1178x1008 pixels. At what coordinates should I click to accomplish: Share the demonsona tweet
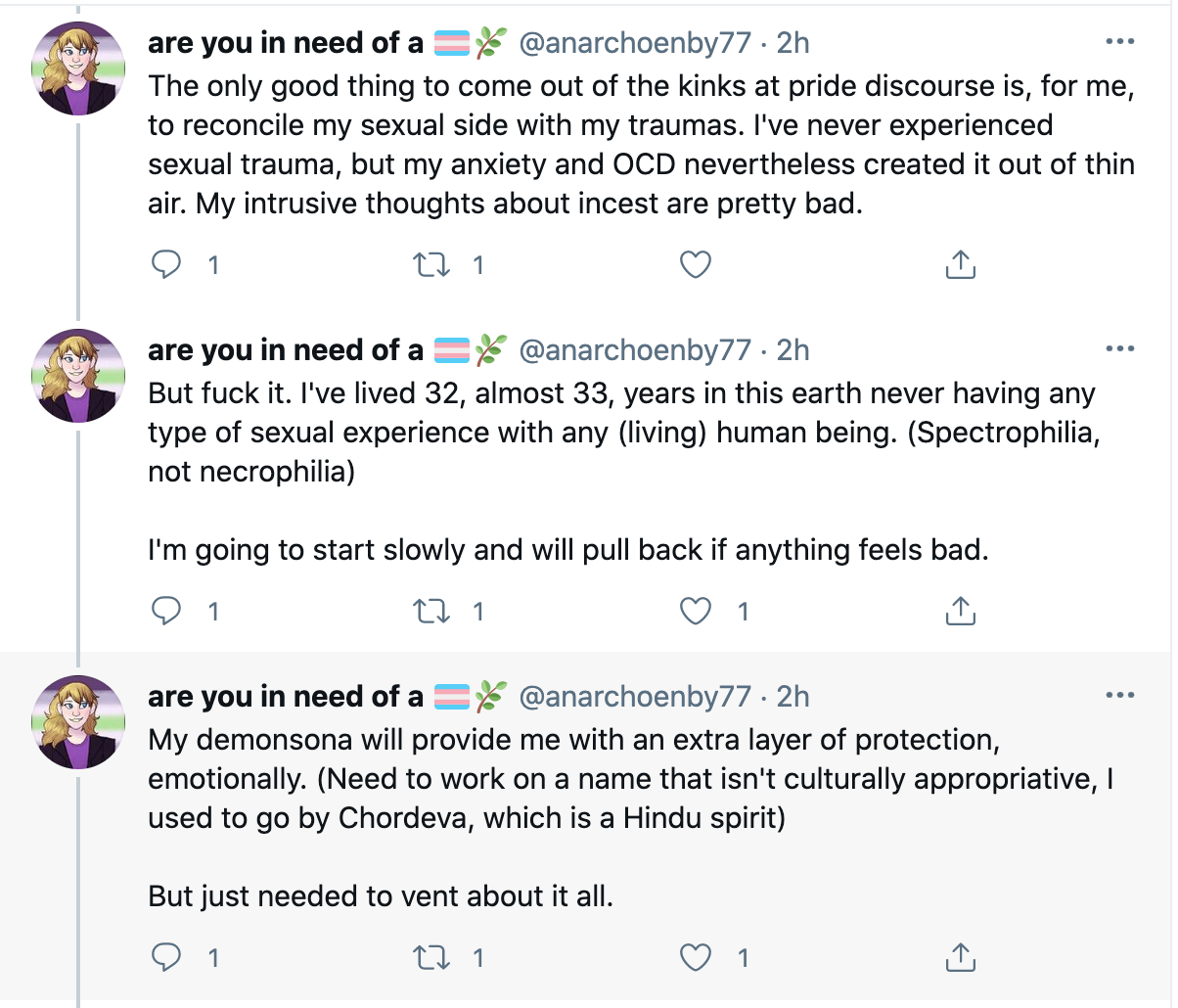point(961,957)
